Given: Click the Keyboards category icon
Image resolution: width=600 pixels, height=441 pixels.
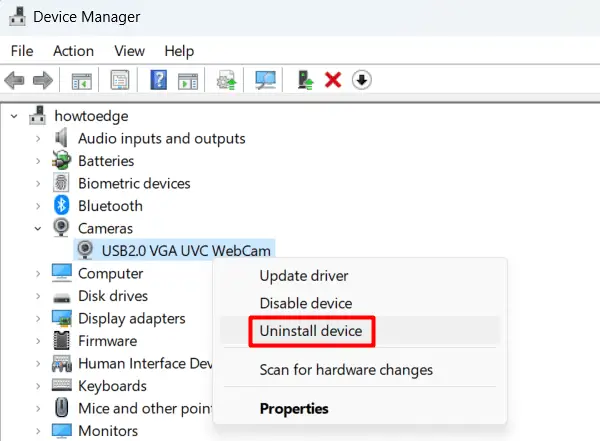Looking at the screenshot, I should 62,385.
